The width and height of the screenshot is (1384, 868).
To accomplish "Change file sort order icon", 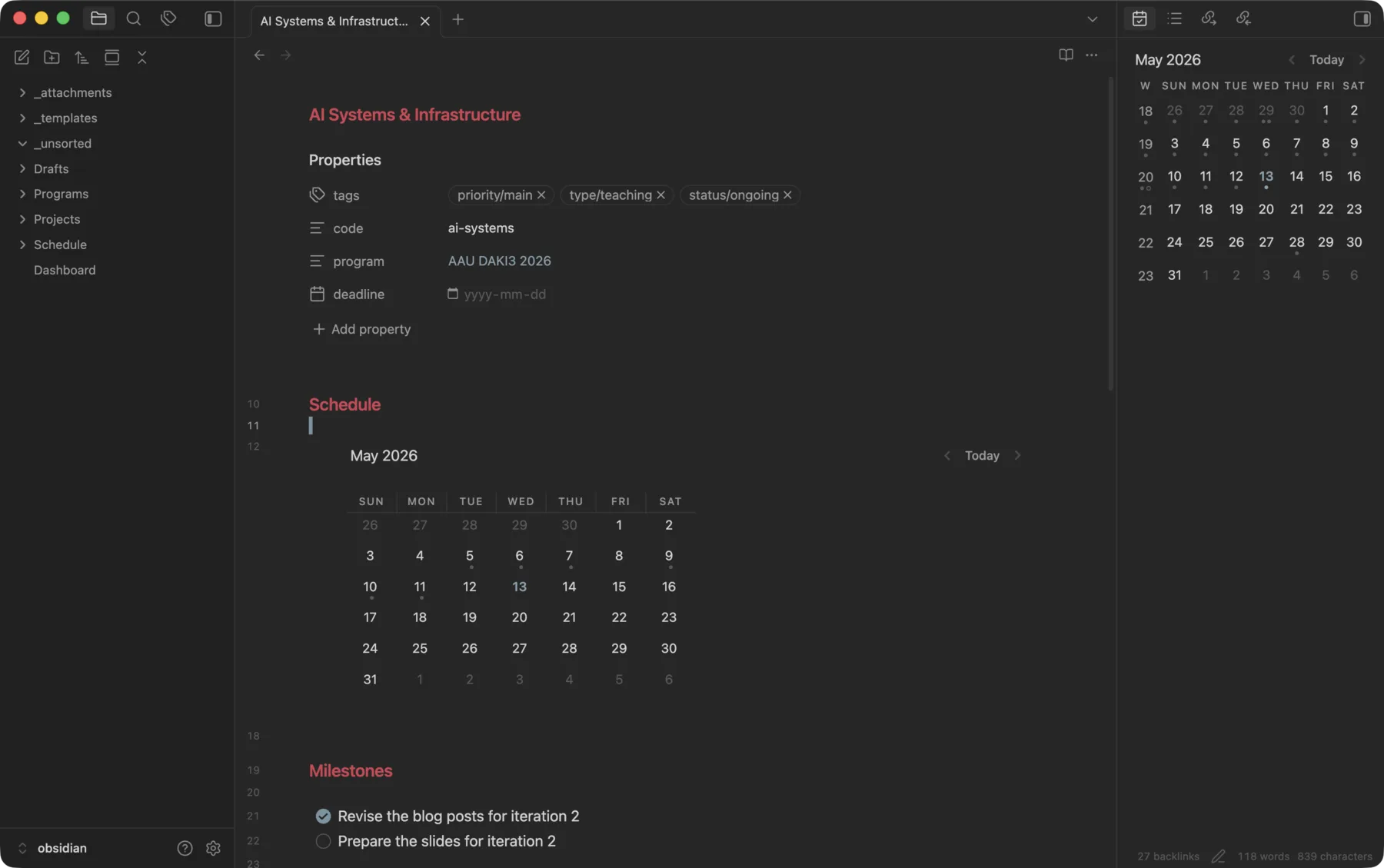I will point(82,57).
